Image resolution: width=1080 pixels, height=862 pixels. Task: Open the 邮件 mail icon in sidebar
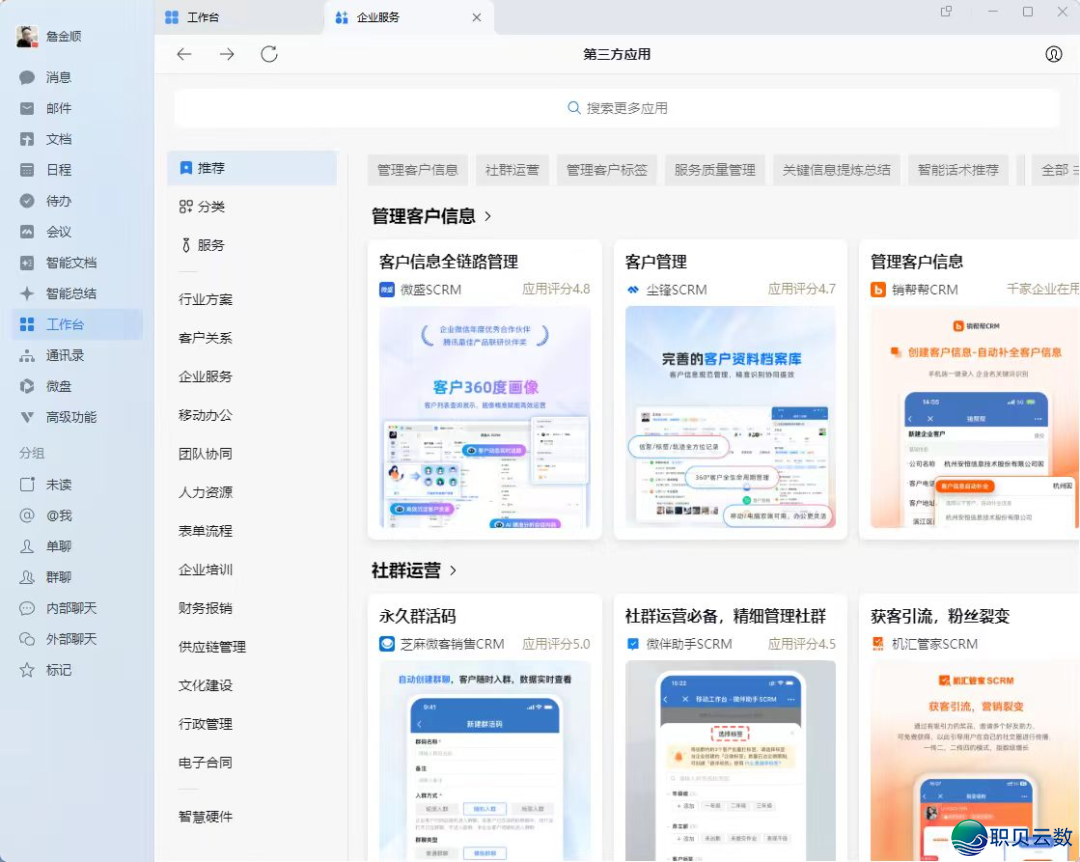(27, 108)
